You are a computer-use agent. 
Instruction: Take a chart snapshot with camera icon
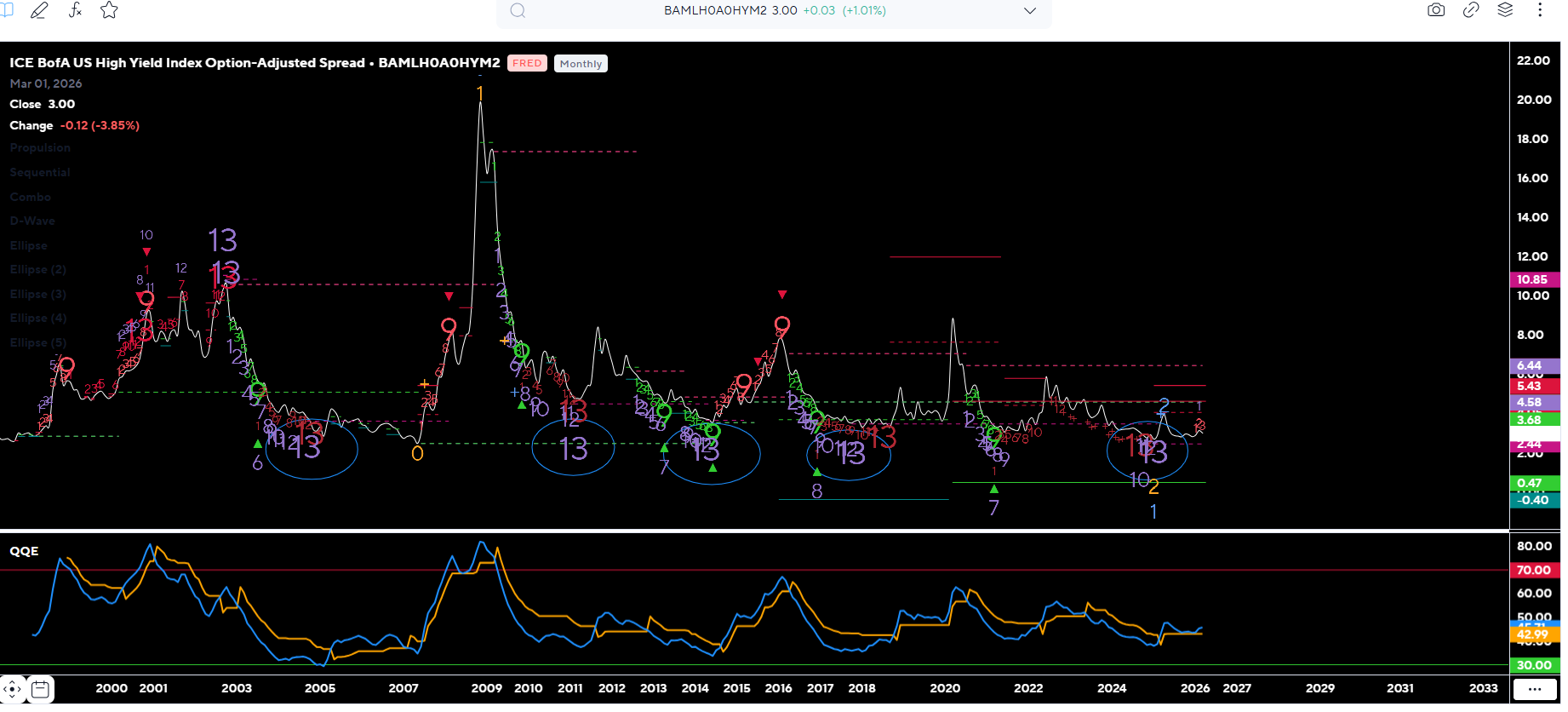pyautogui.click(x=1436, y=10)
